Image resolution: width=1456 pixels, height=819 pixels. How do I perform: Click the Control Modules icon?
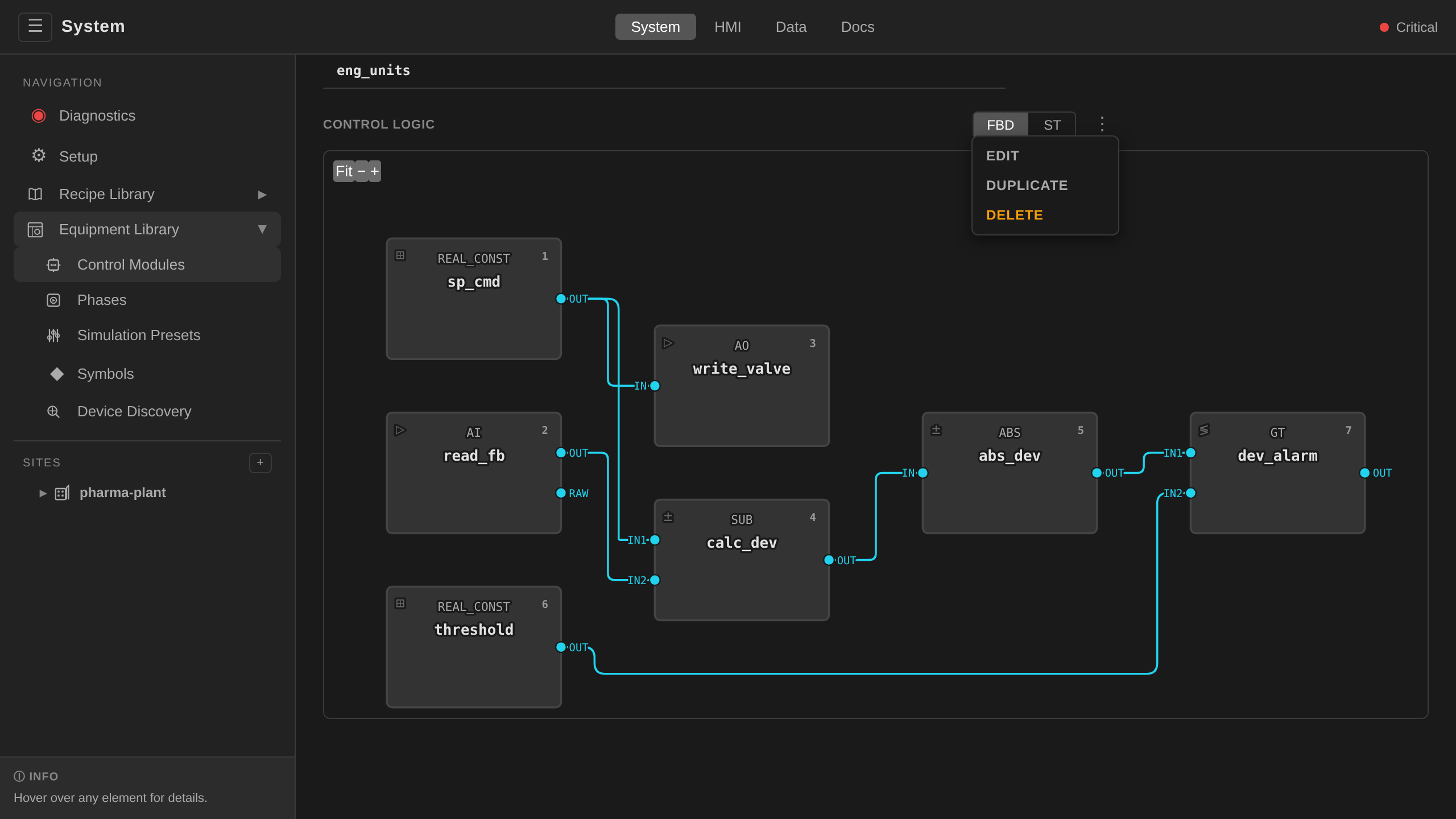click(53, 265)
